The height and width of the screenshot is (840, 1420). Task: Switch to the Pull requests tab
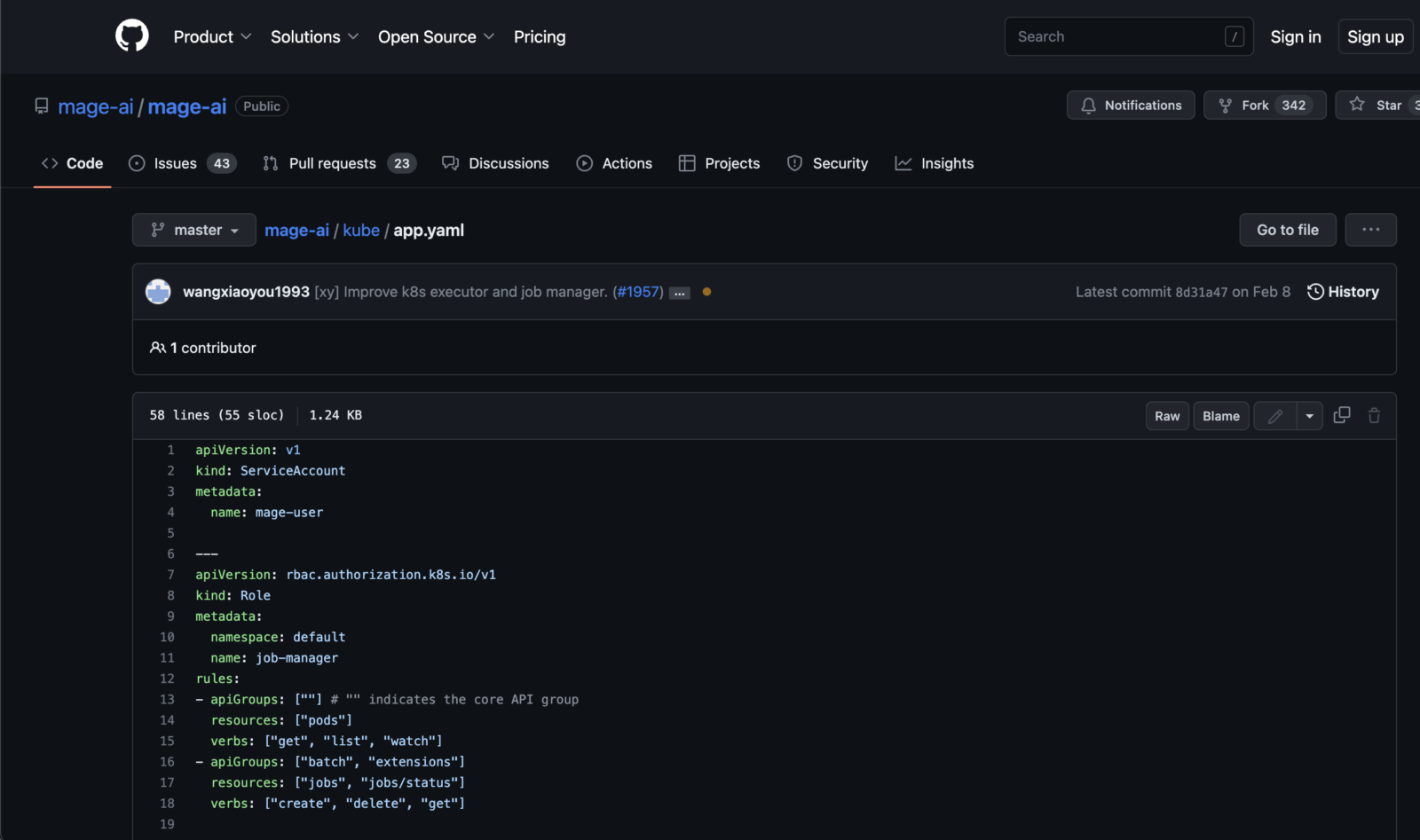click(332, 163)
